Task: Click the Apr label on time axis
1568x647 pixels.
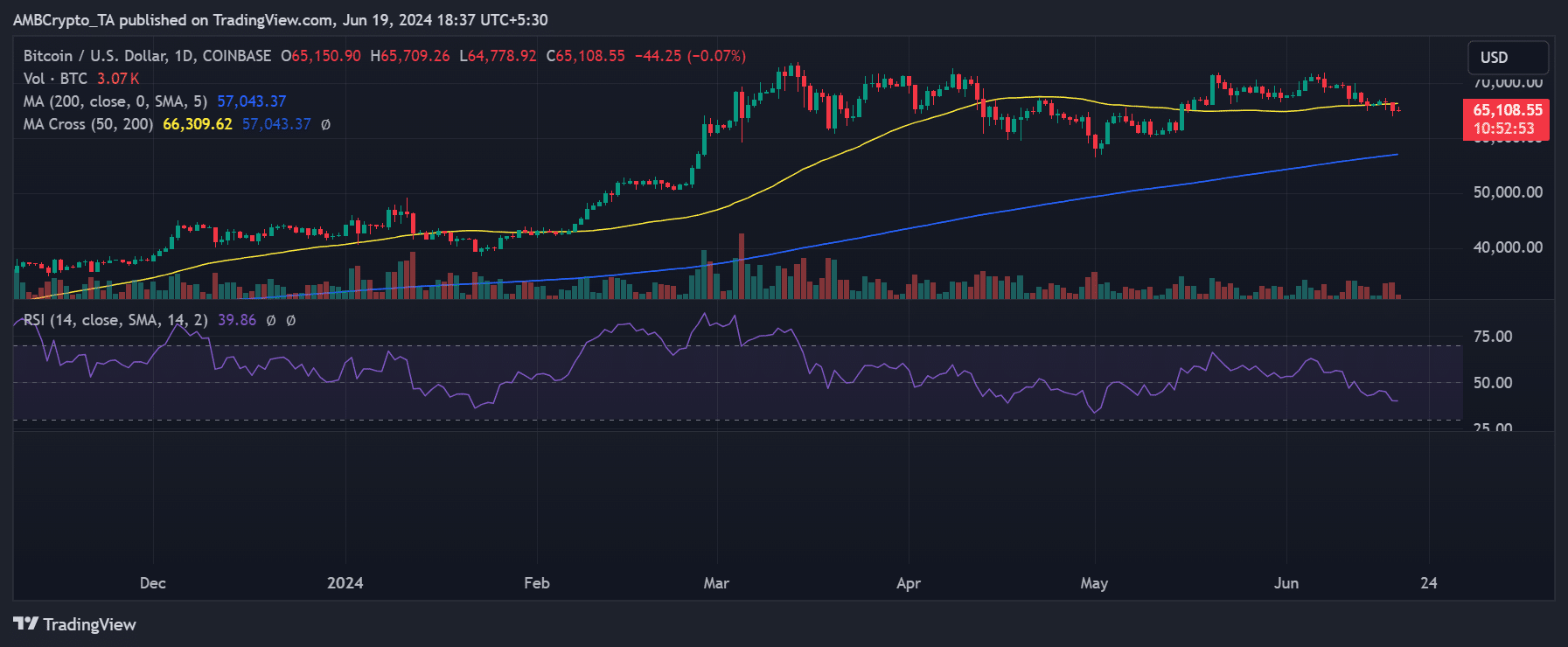Action: (x=909, y=583)
